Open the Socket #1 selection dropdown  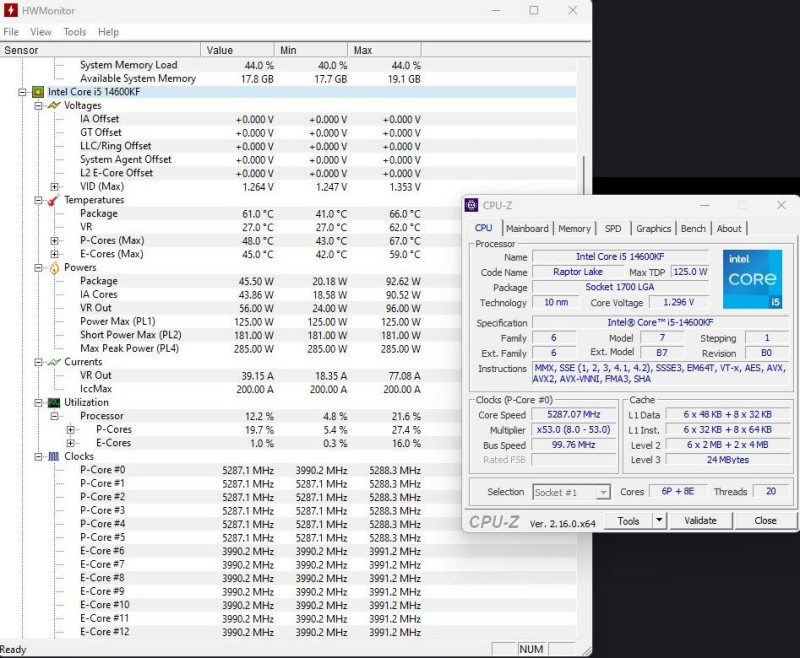[x=571, y=492]
